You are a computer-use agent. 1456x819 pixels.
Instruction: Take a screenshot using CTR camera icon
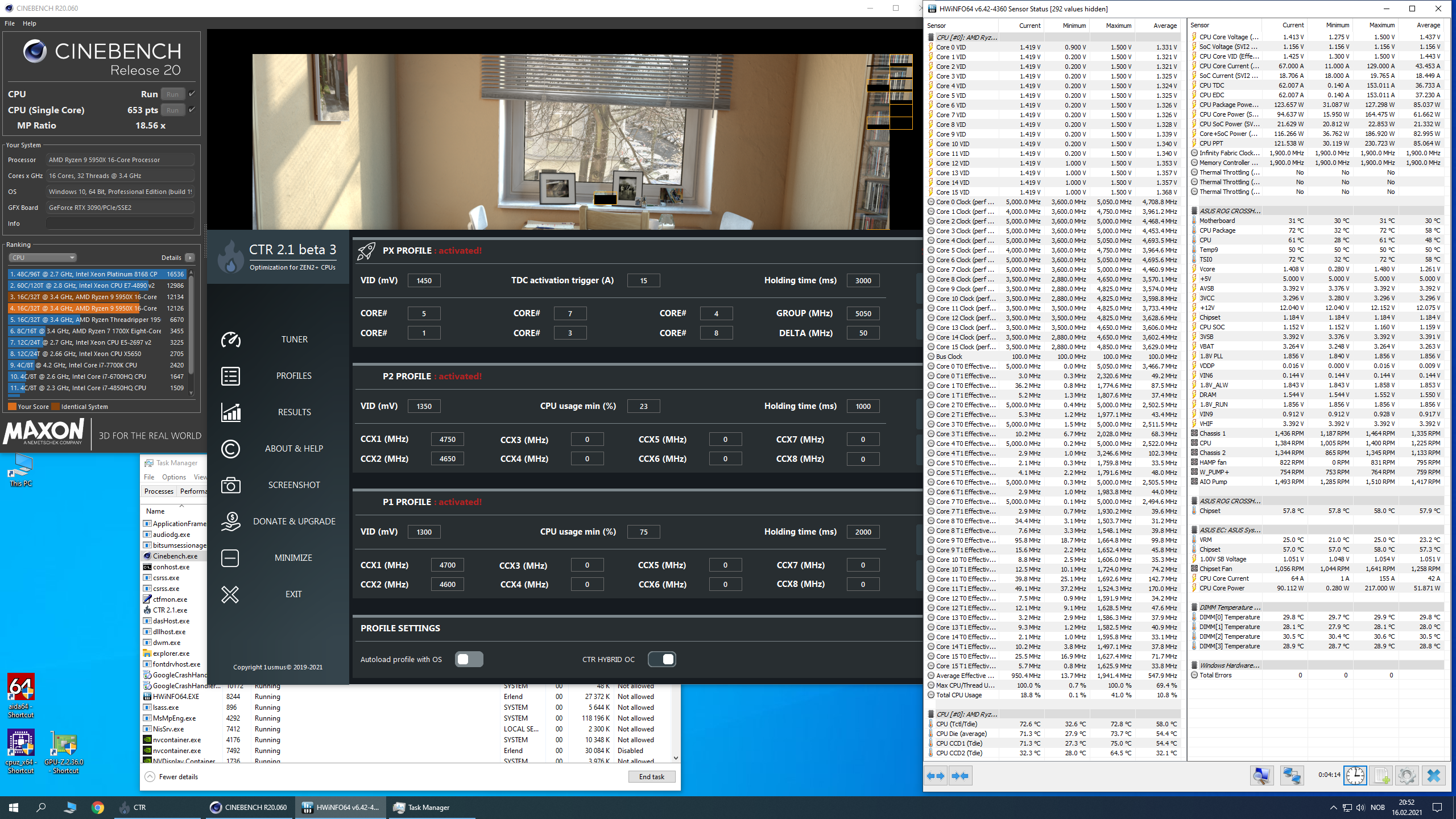(230, 485)
